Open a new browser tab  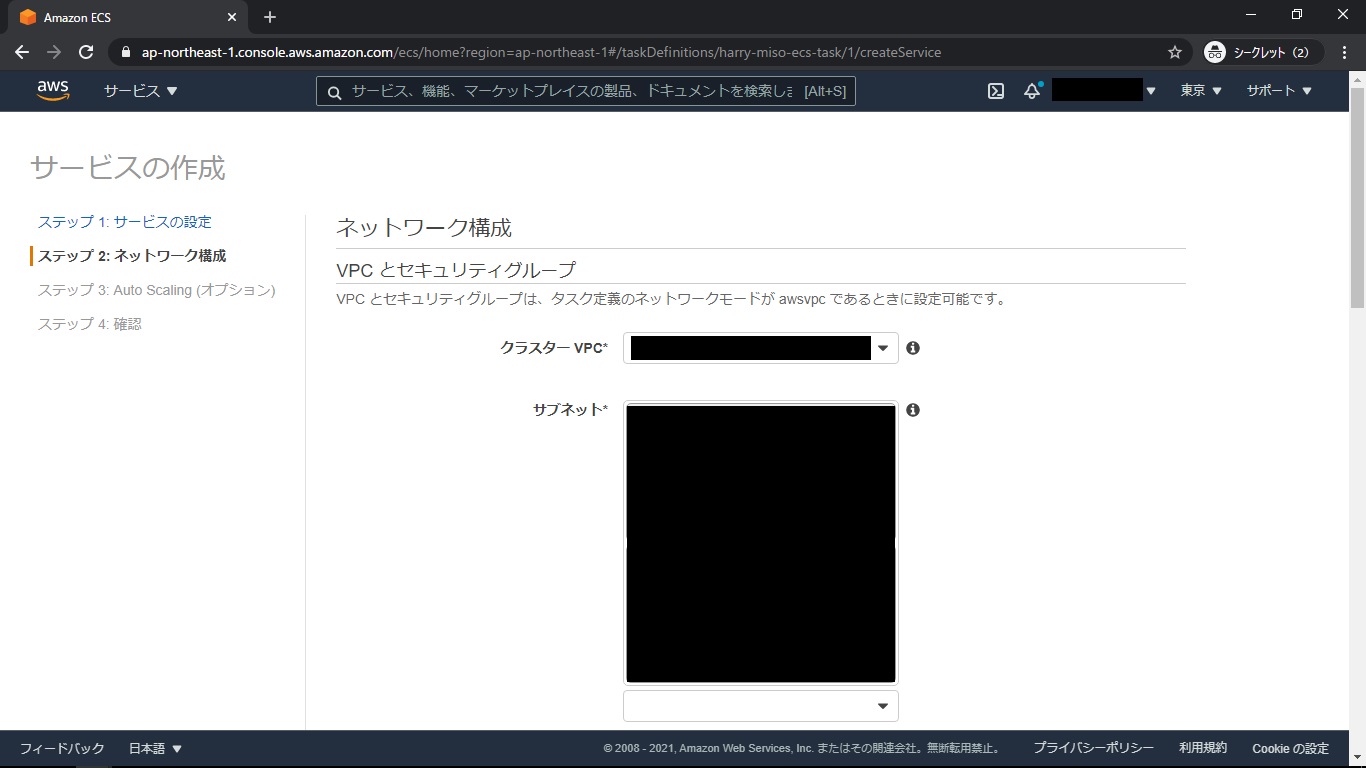coord(270,17)
